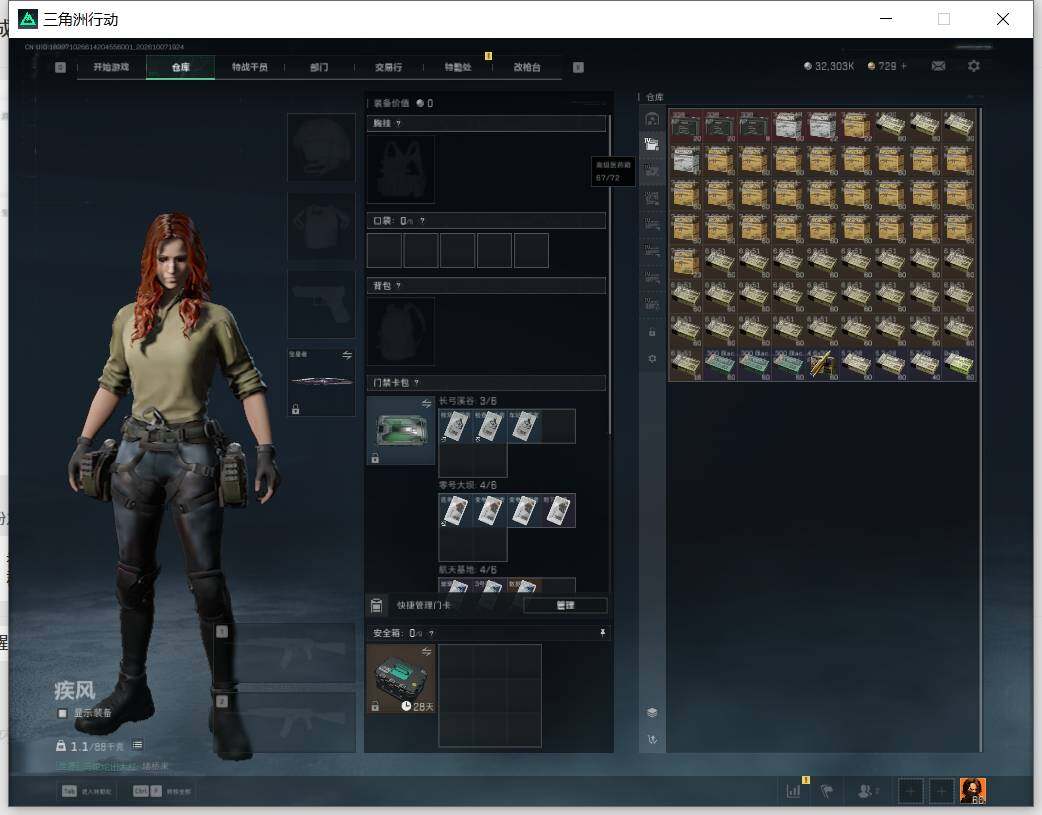Click the help mark beside 胸挂

[x=399, y=124]
